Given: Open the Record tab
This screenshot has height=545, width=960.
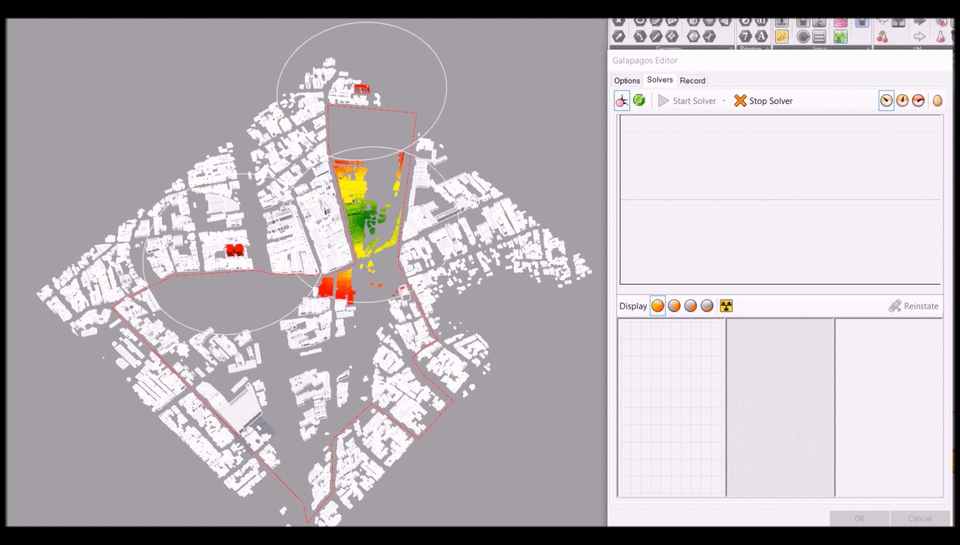Looking at the screenshot, I should coord(692,80).
